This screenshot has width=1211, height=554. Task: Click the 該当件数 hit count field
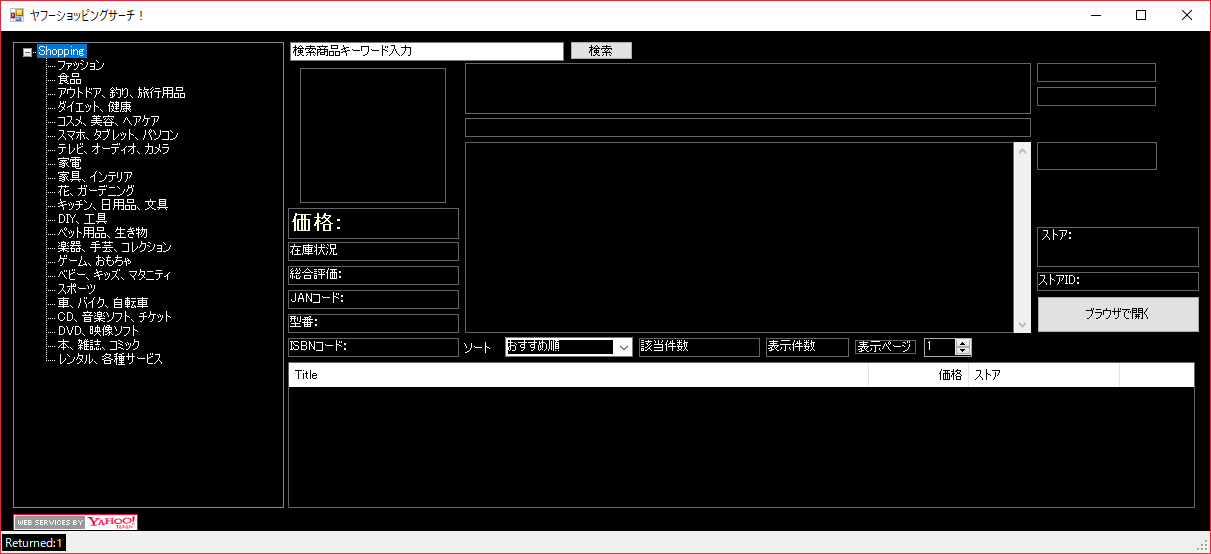pos(700,347)
